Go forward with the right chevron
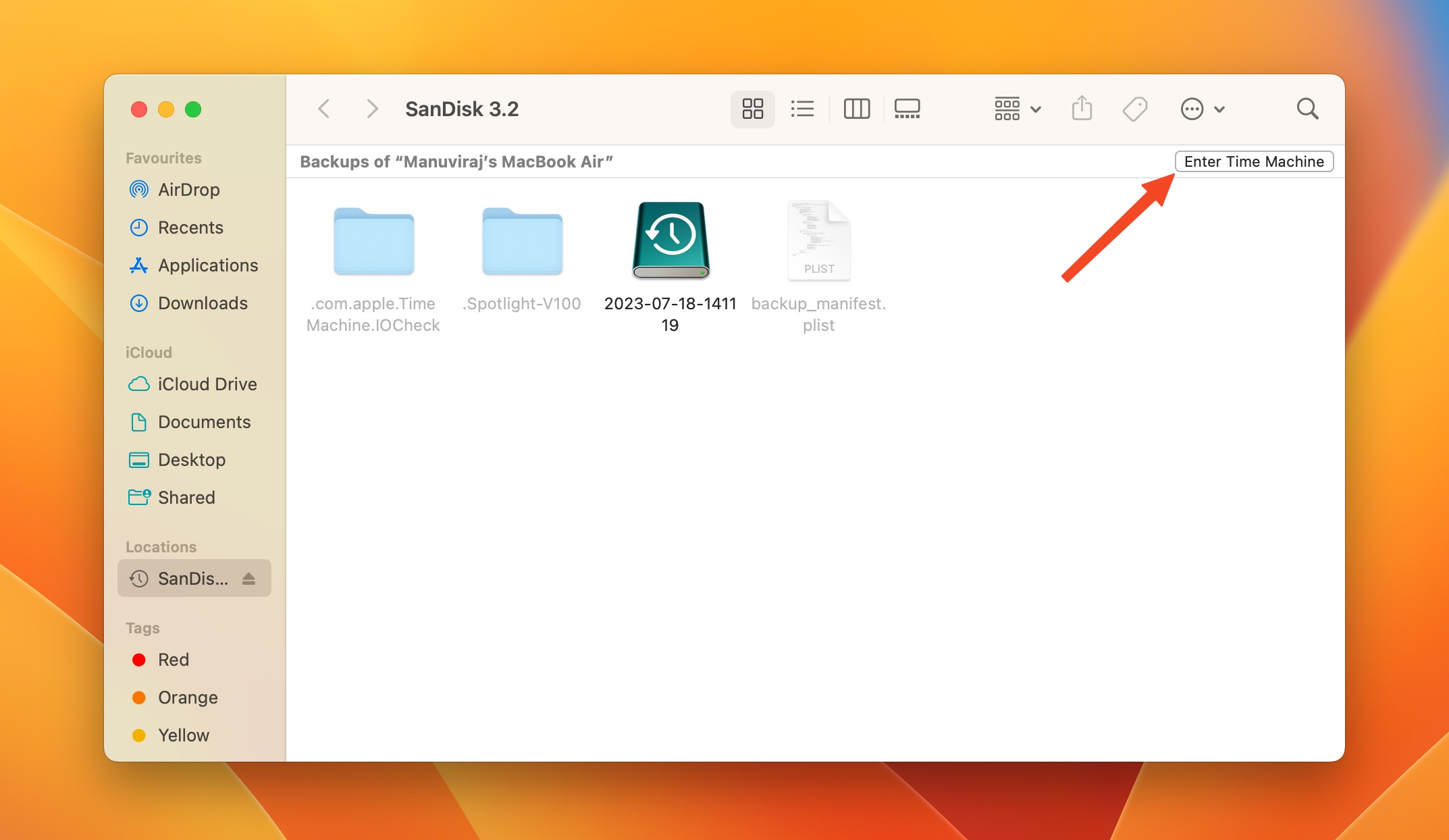This screenshot has width=1449, height=840. 372,109
